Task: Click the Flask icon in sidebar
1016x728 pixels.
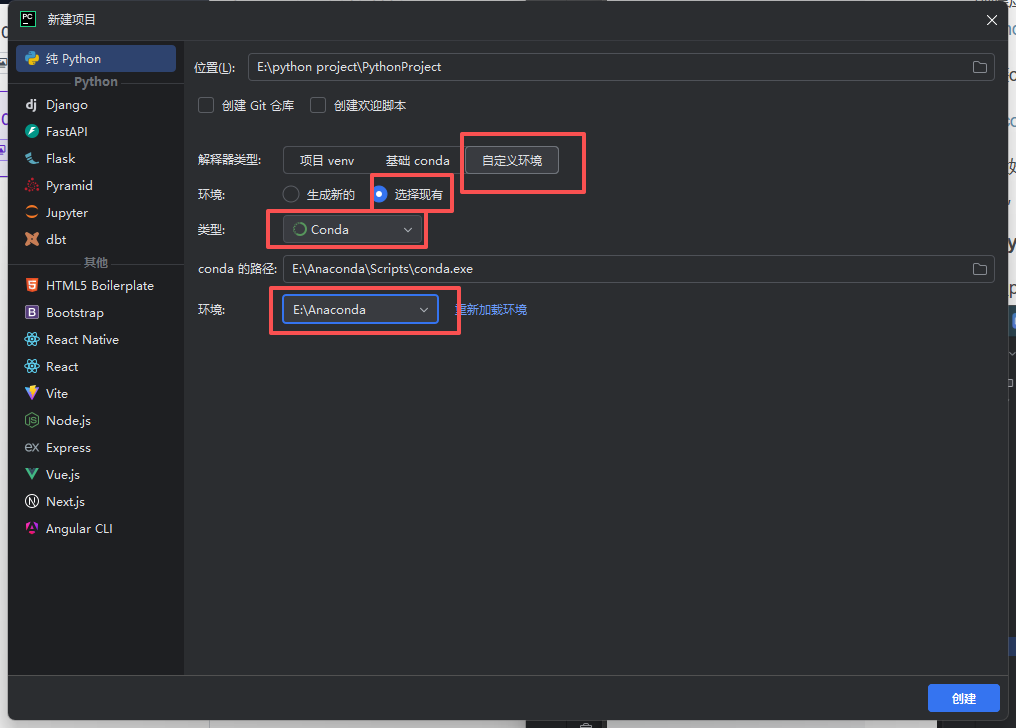Action: (32, 159)
